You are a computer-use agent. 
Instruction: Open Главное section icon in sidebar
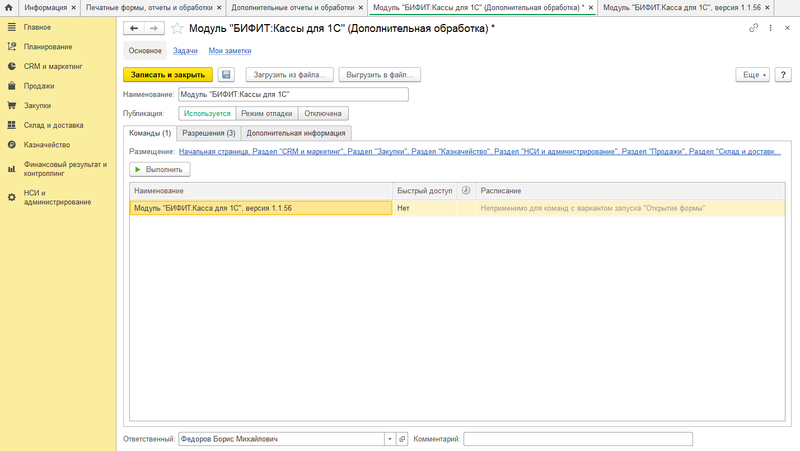(12, 27)
